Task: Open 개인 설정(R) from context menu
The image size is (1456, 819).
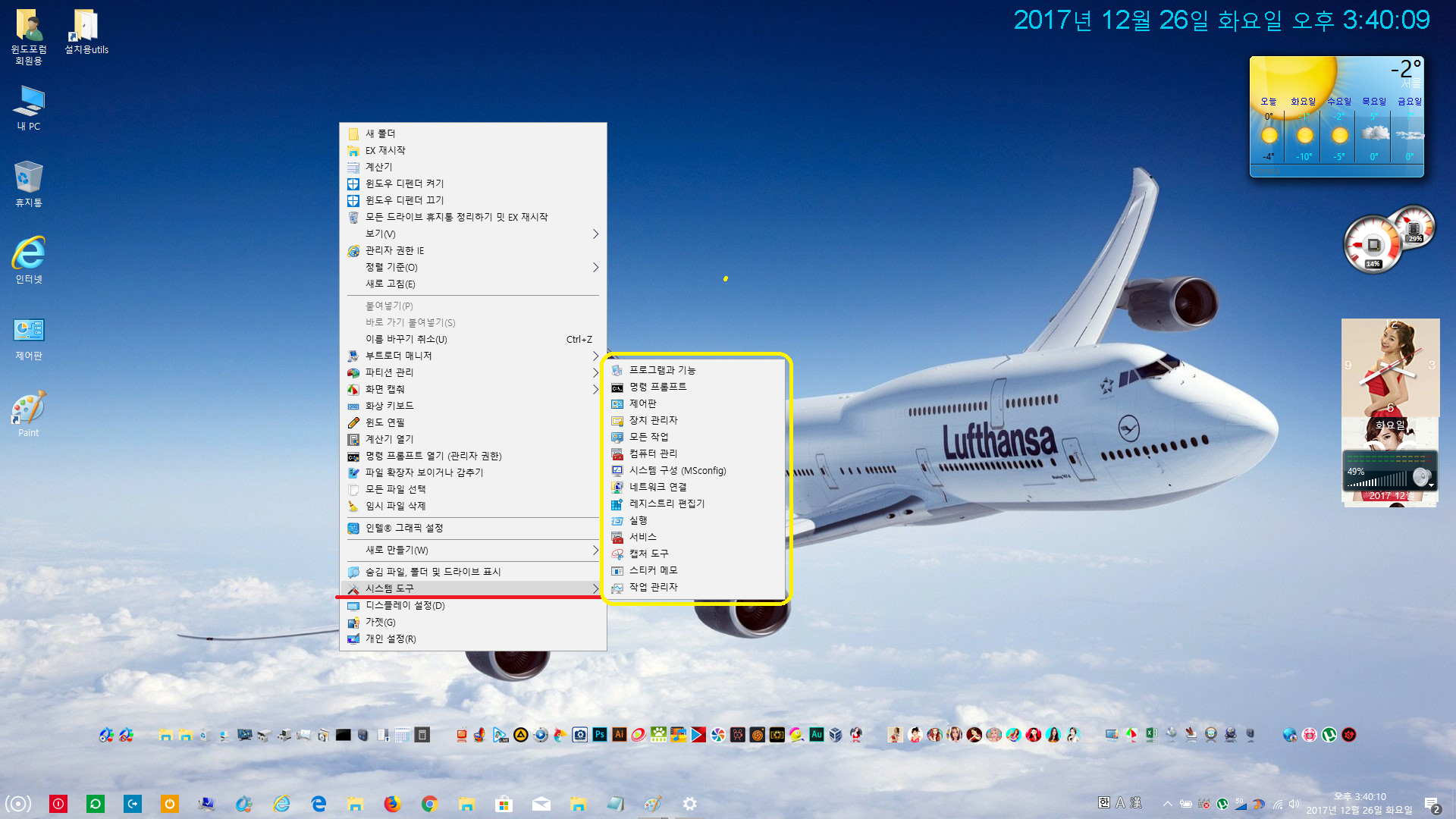Action: 473,639
